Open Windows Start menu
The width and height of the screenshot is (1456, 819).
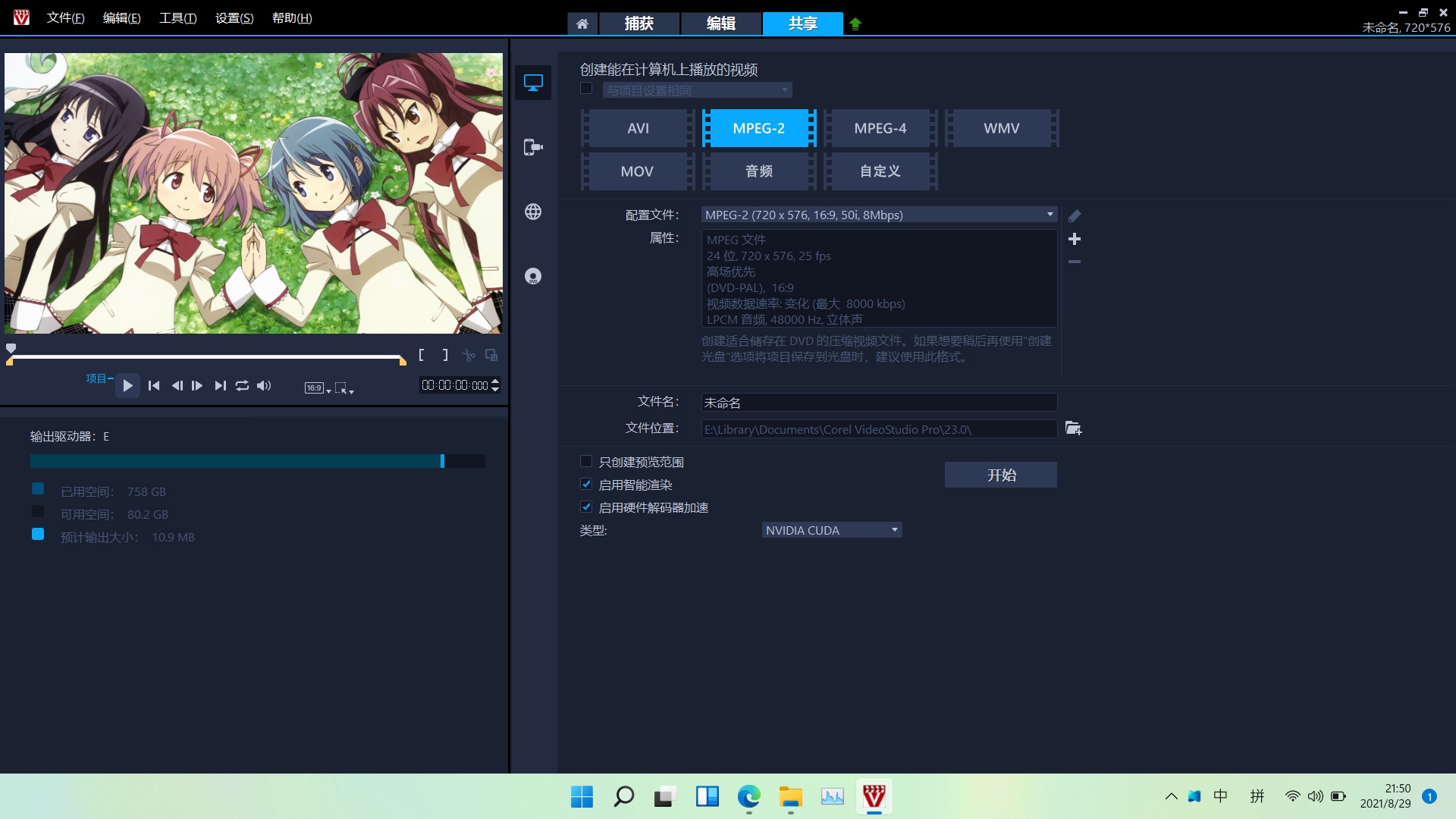(582, 796)
